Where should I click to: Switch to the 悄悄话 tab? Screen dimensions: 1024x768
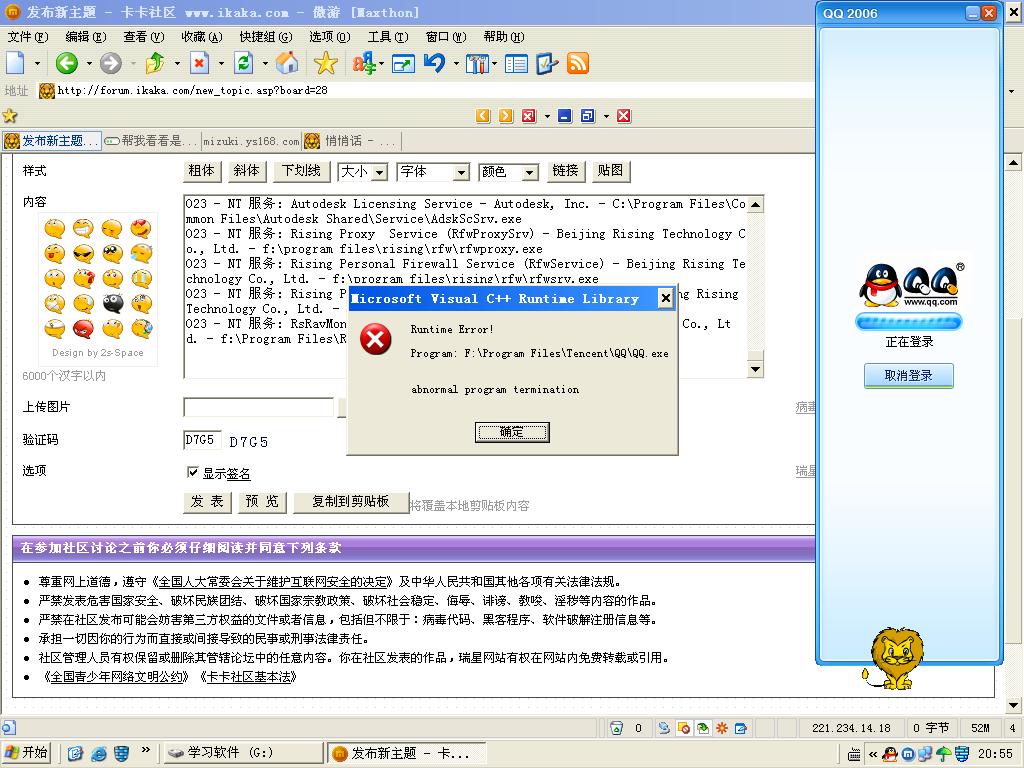pyautogui.click(x=351, y=141)
